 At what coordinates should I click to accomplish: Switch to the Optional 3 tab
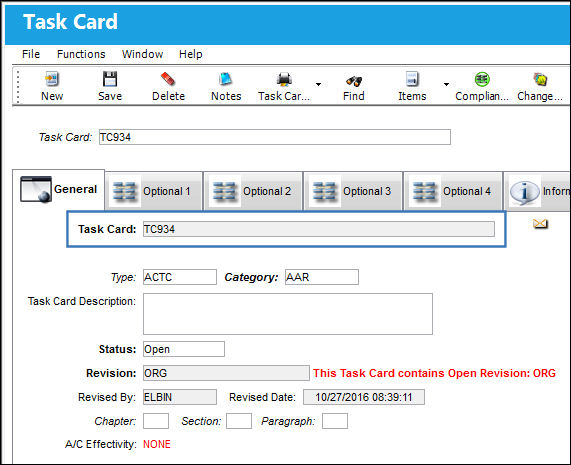click(353, 191)
